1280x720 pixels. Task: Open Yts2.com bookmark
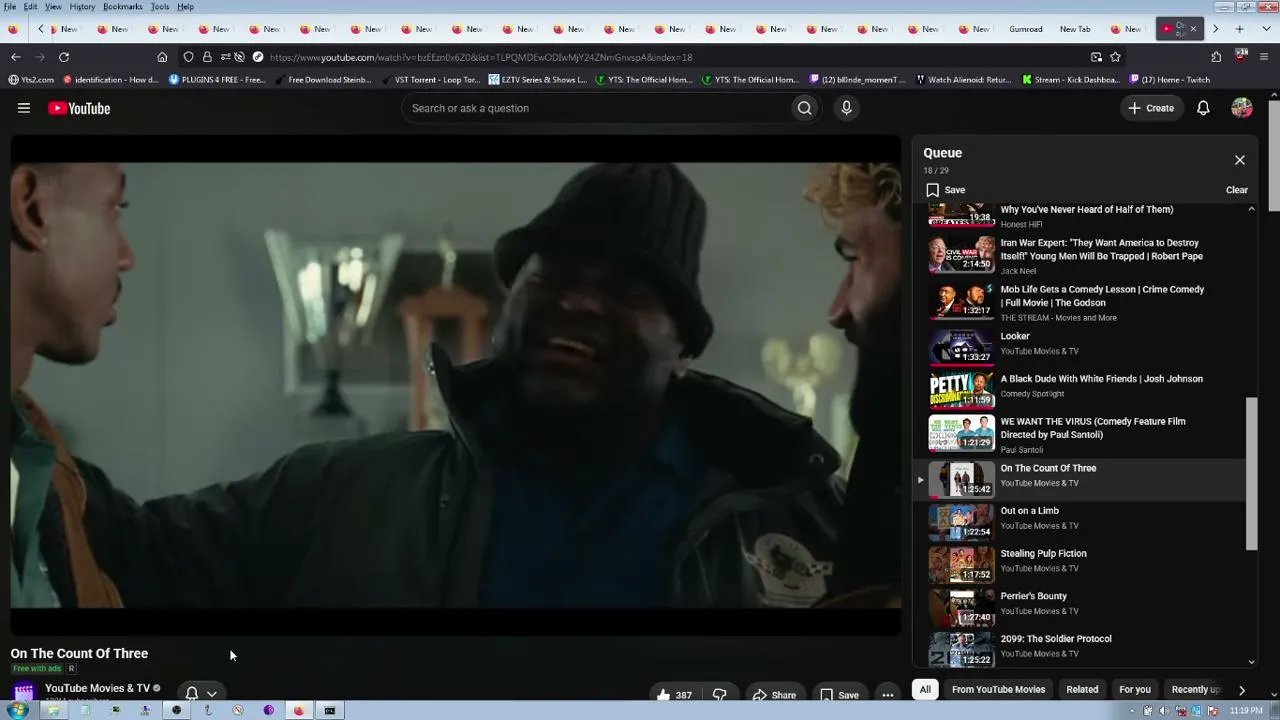tap(31, 80)
